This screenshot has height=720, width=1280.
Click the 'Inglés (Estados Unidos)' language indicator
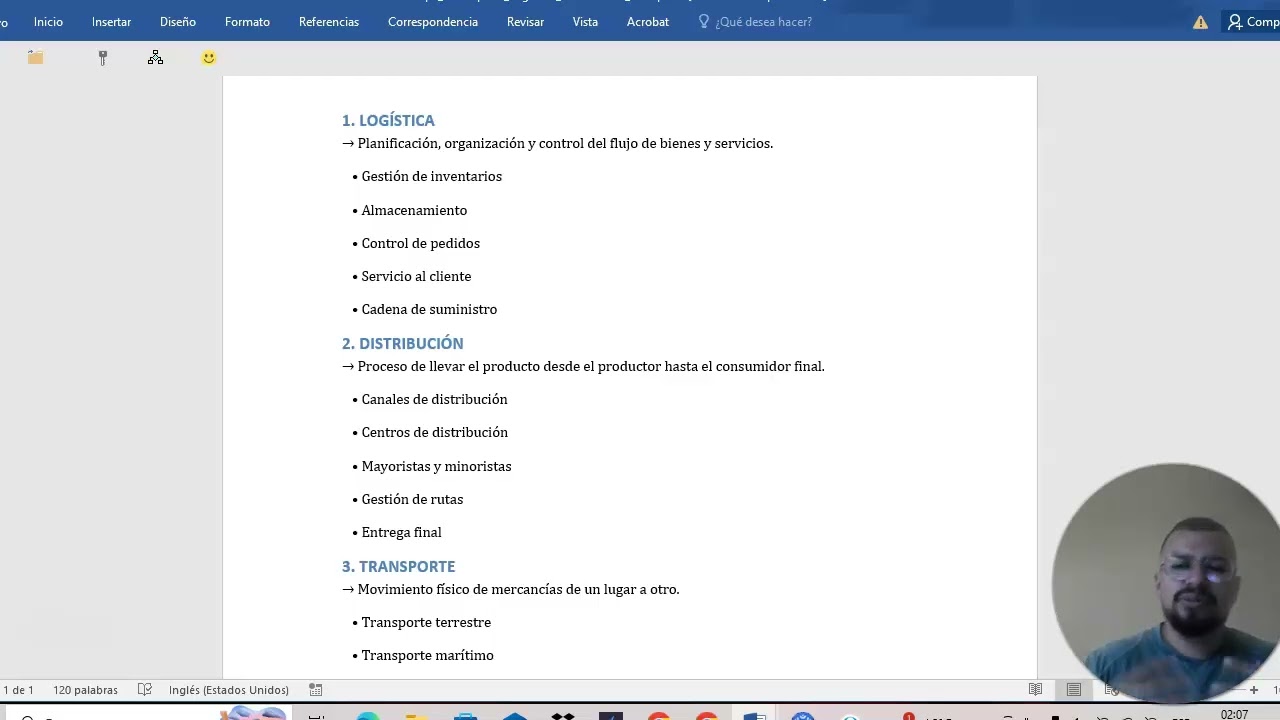[x=229, y=690]
